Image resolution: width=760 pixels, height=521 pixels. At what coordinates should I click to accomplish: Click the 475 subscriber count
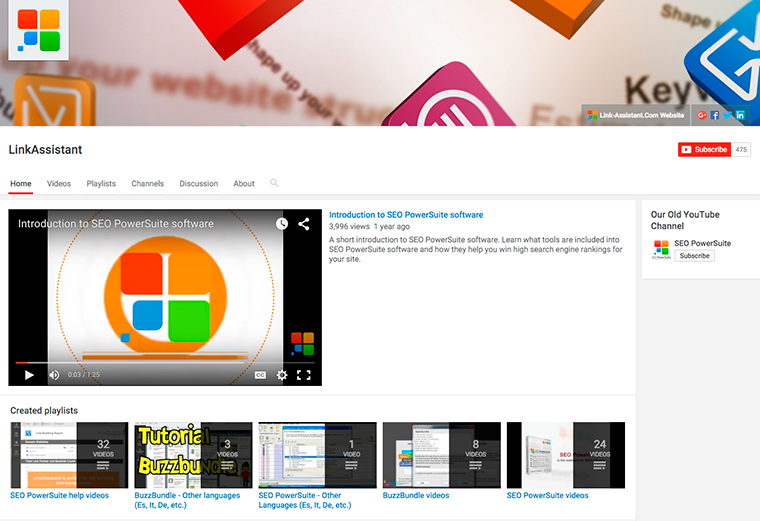741,150
